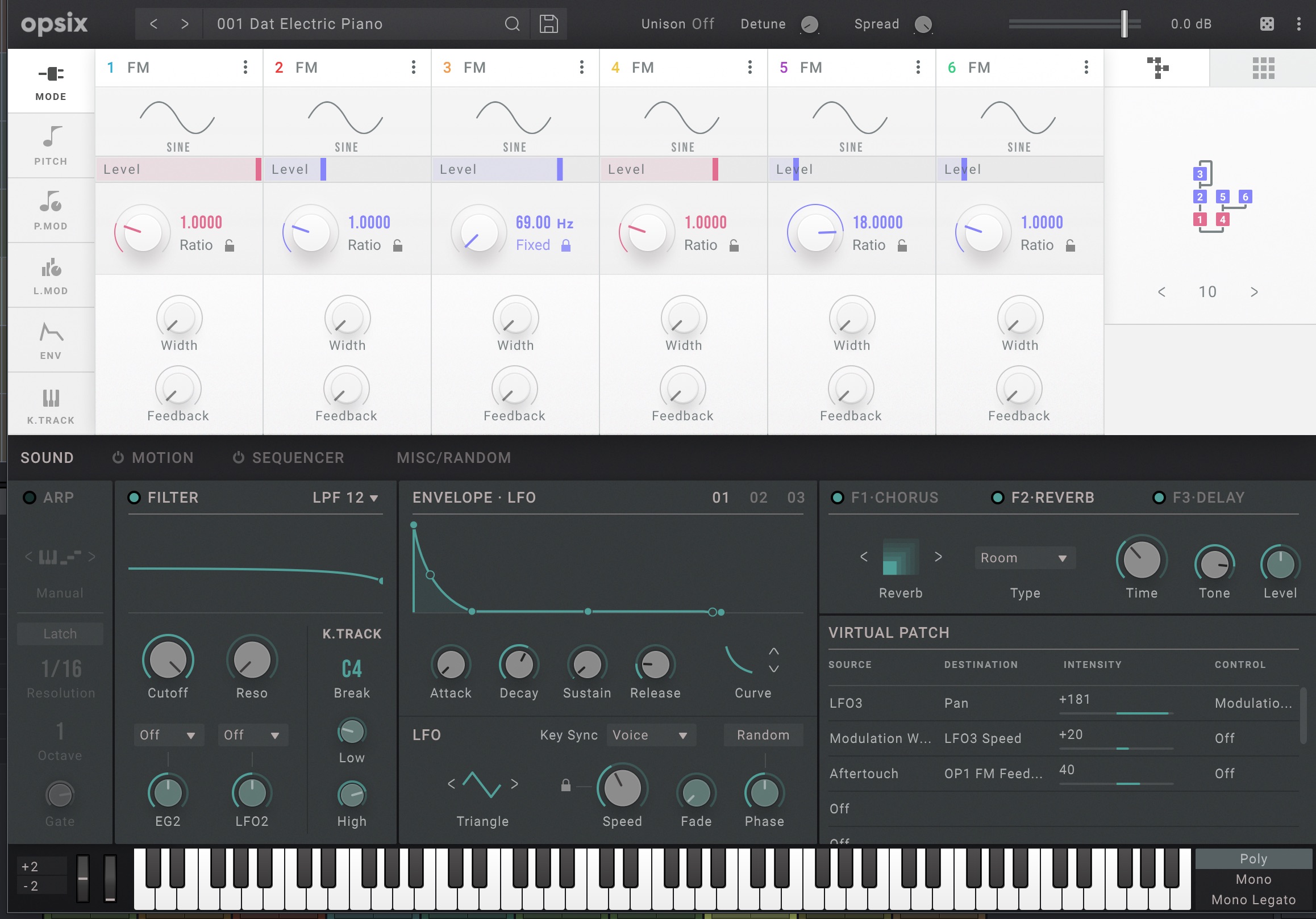1316x919 pixels.
Task: Open the ENV editor from the sidebar
Action: pyautogui.click(x=51, y=340)
